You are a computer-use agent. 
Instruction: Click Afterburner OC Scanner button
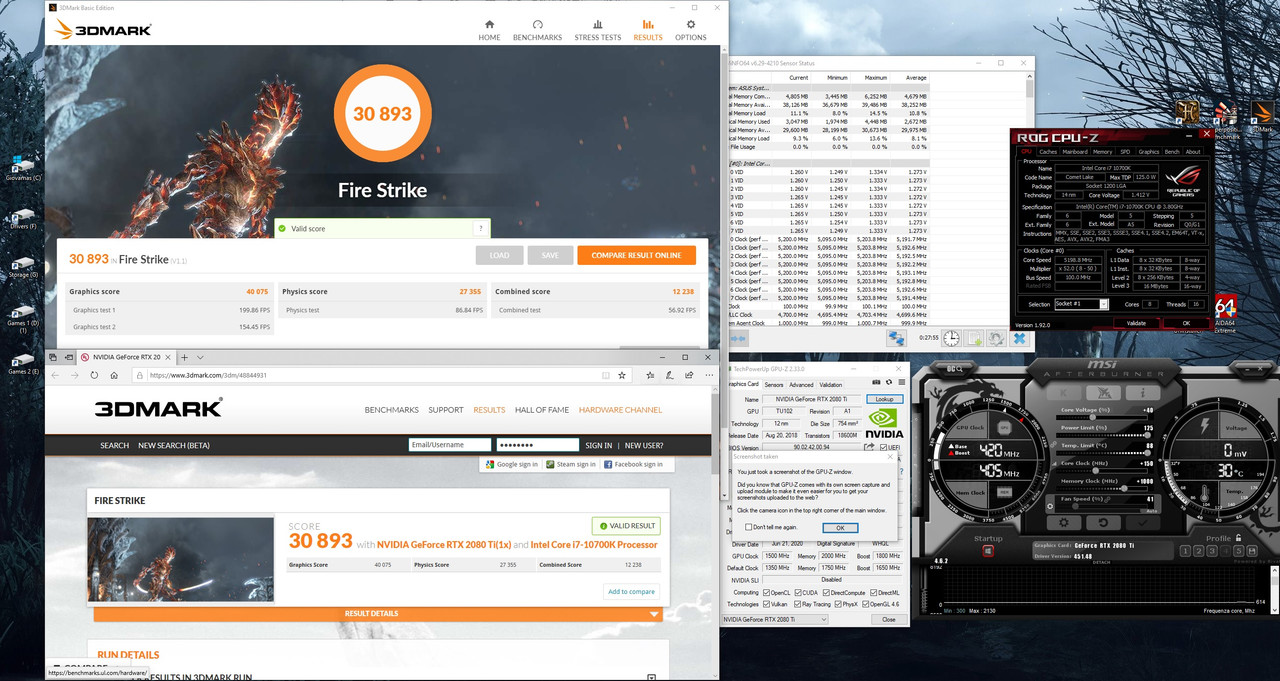tap(954, 368)
